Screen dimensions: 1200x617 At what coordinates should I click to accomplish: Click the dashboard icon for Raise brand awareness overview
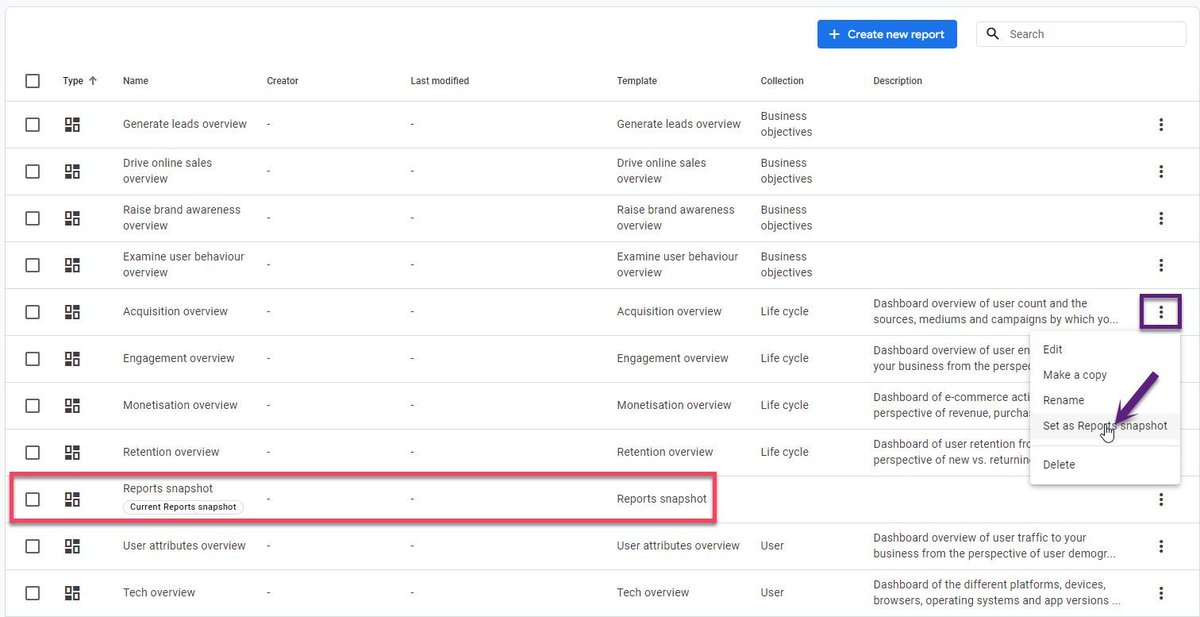point(72,218)
